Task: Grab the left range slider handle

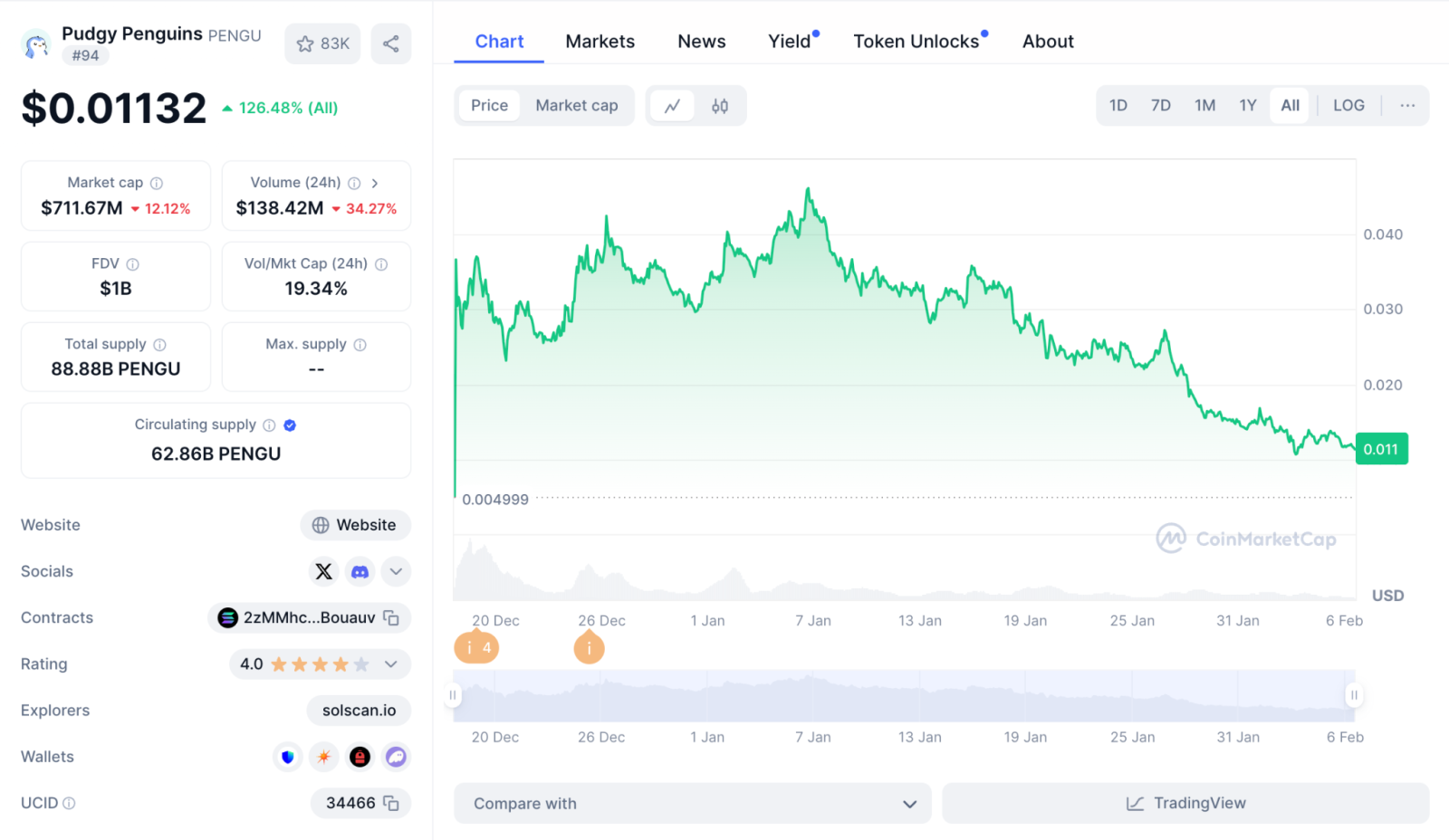Action: [453, 695]
